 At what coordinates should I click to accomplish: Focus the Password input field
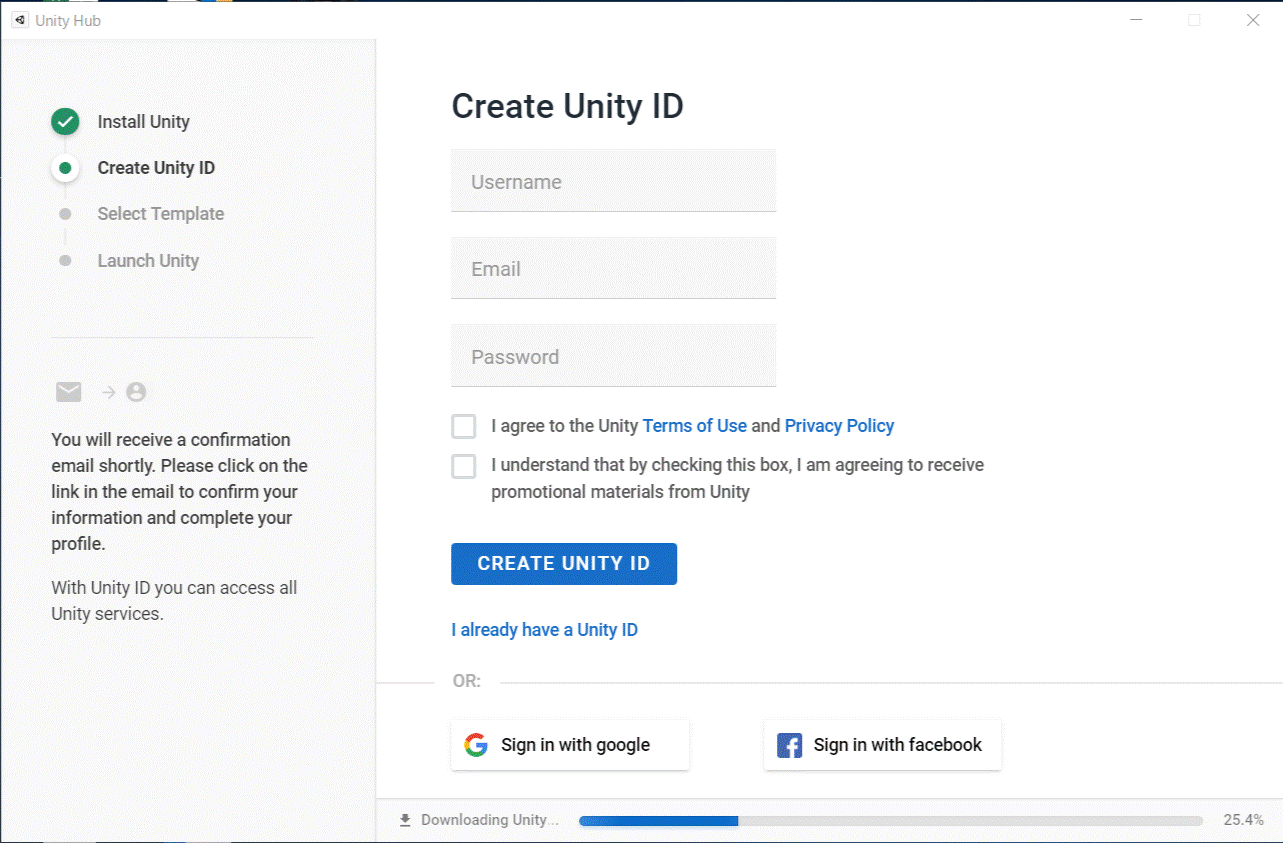(613, 356)
